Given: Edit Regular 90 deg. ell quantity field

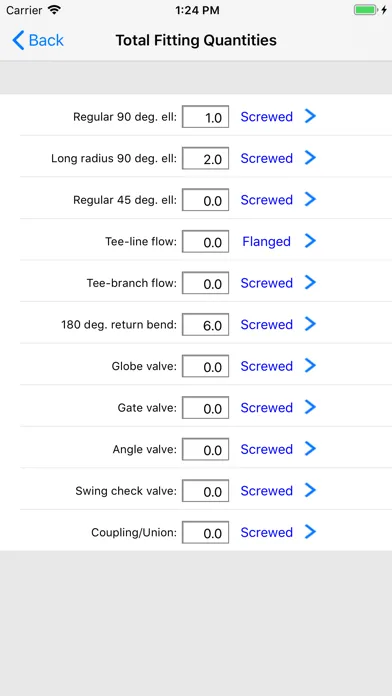Looking at the screenshot, I should (206, 117).
